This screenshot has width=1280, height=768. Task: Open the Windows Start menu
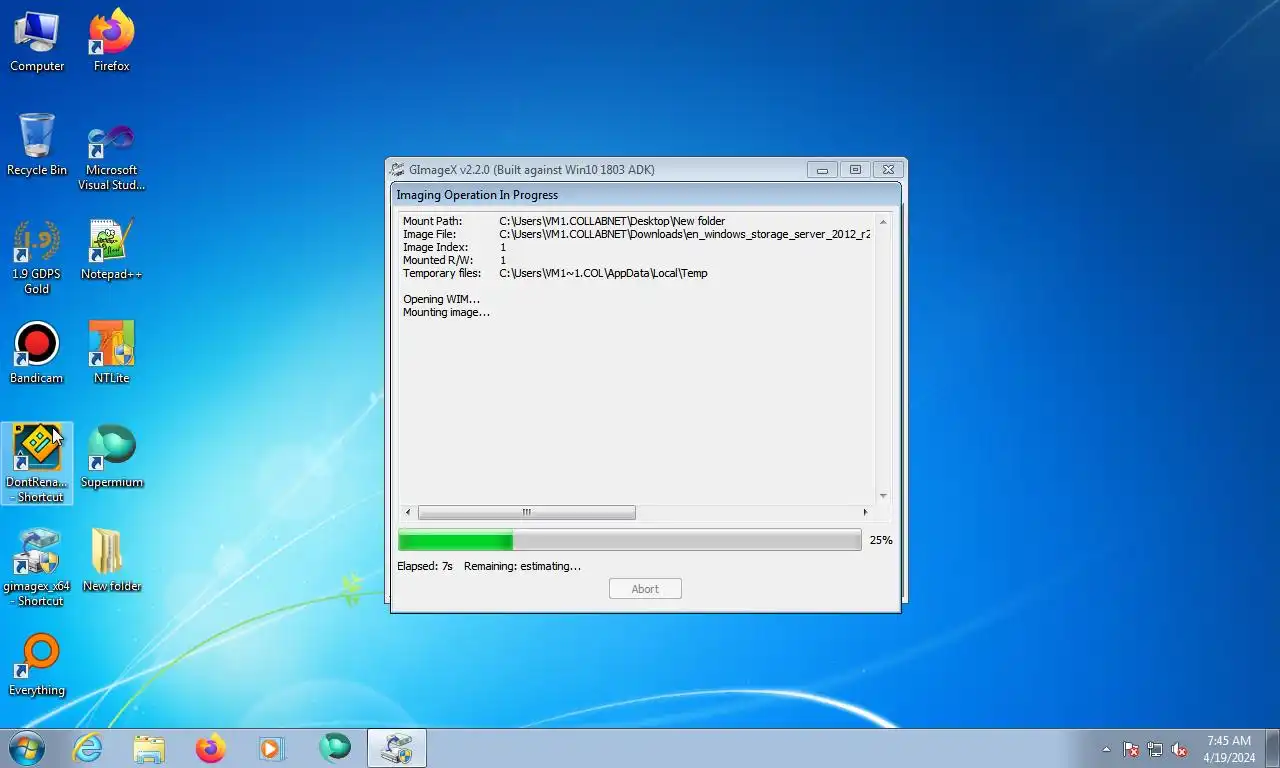click(25, 748)
